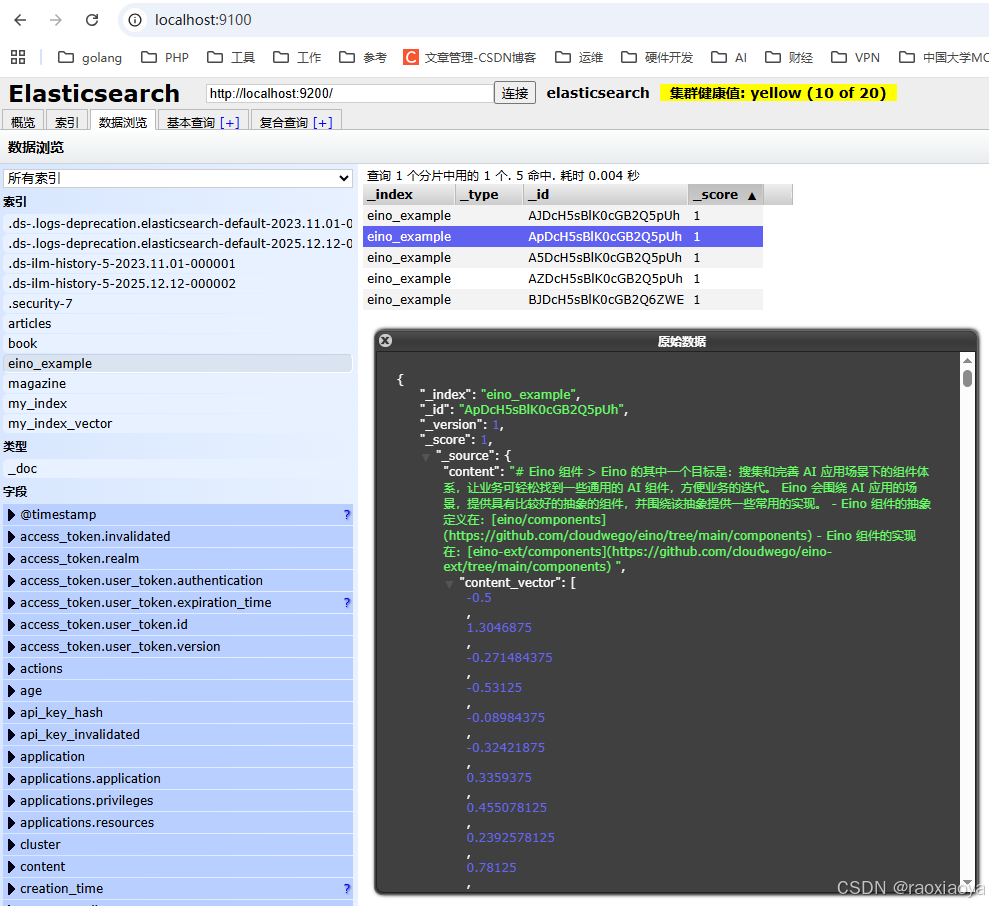This screenshot has width=989, height=906.
Task: Select the book index
Action: coord(178,344)
